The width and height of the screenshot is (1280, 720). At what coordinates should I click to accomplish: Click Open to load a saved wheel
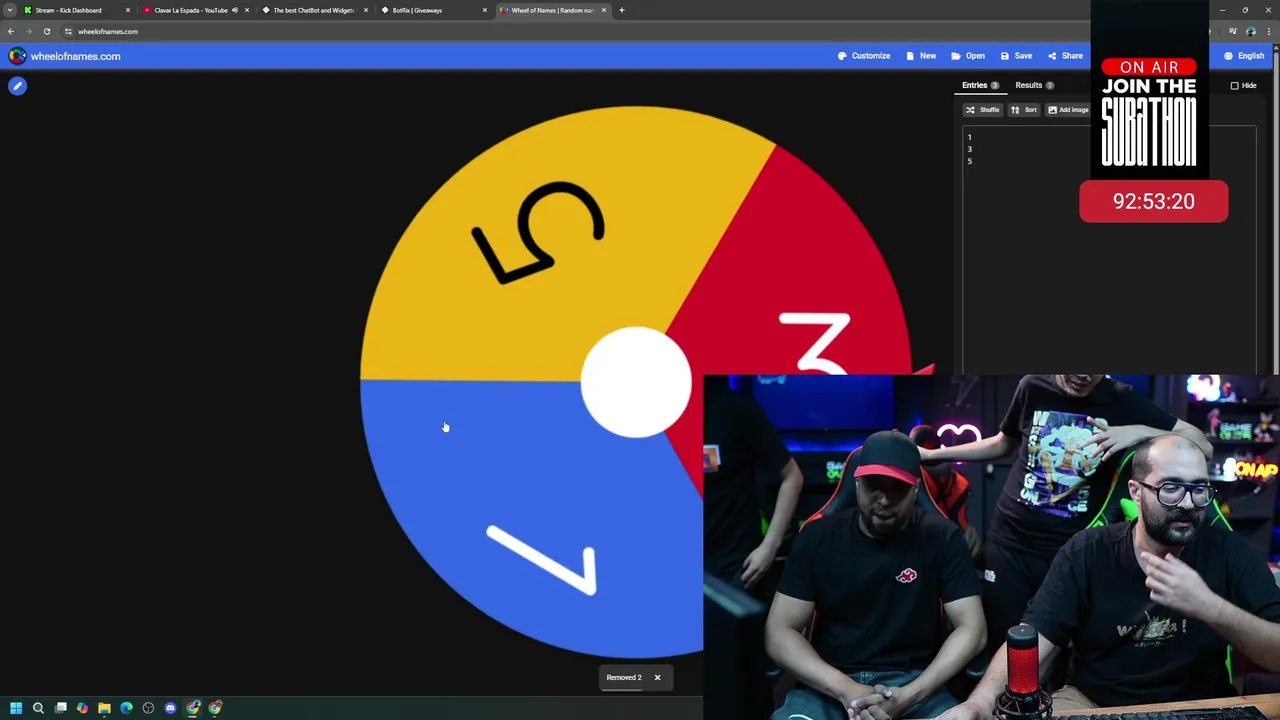click(968, 56)
